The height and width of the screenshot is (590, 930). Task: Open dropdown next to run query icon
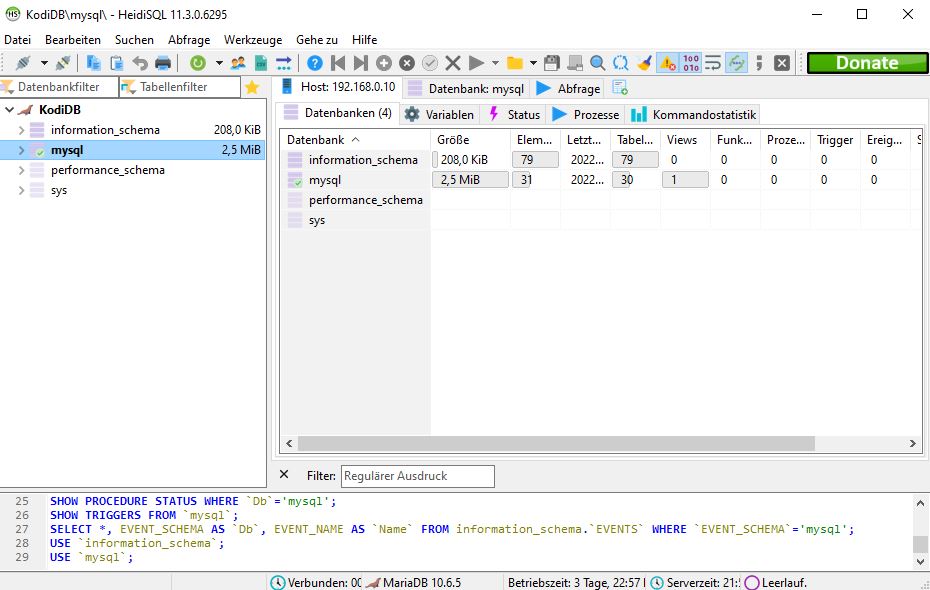pyautogui.click(x=495, y=63)
